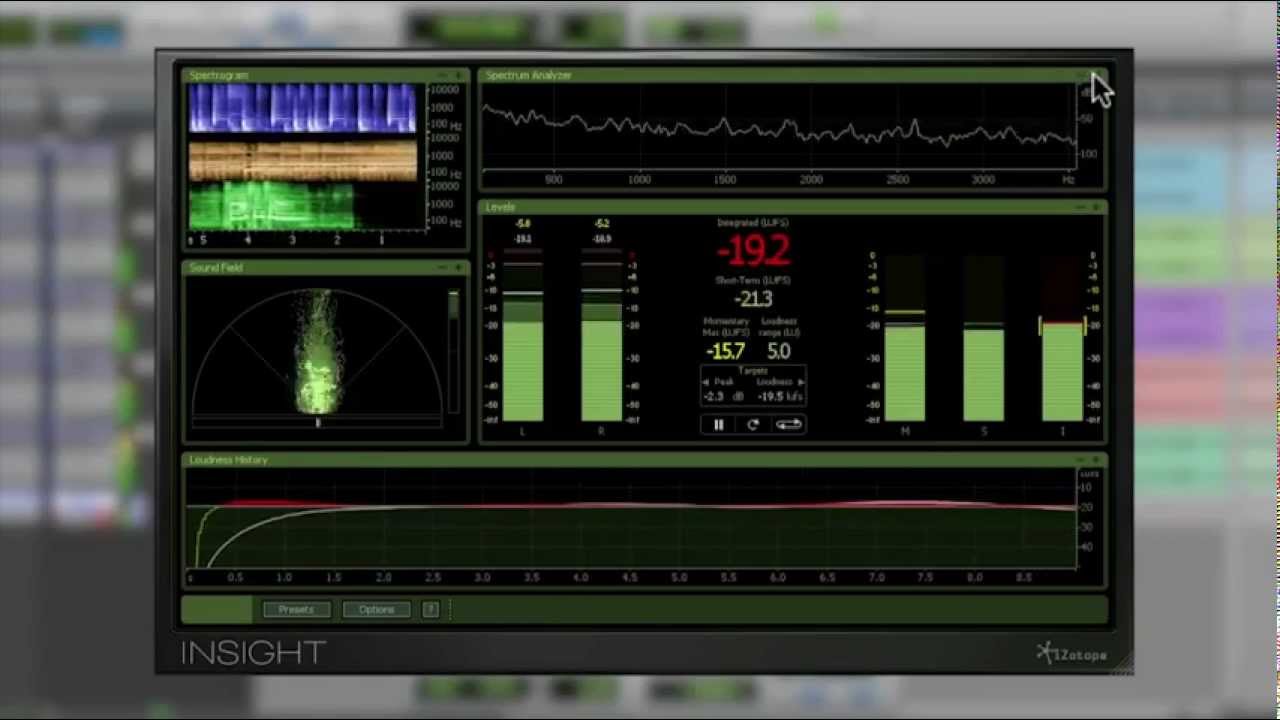The height and width of the screenshot is (720, 1280).
Task: Click the Loudness range value 5.0
Action: [x=779, y=351]
